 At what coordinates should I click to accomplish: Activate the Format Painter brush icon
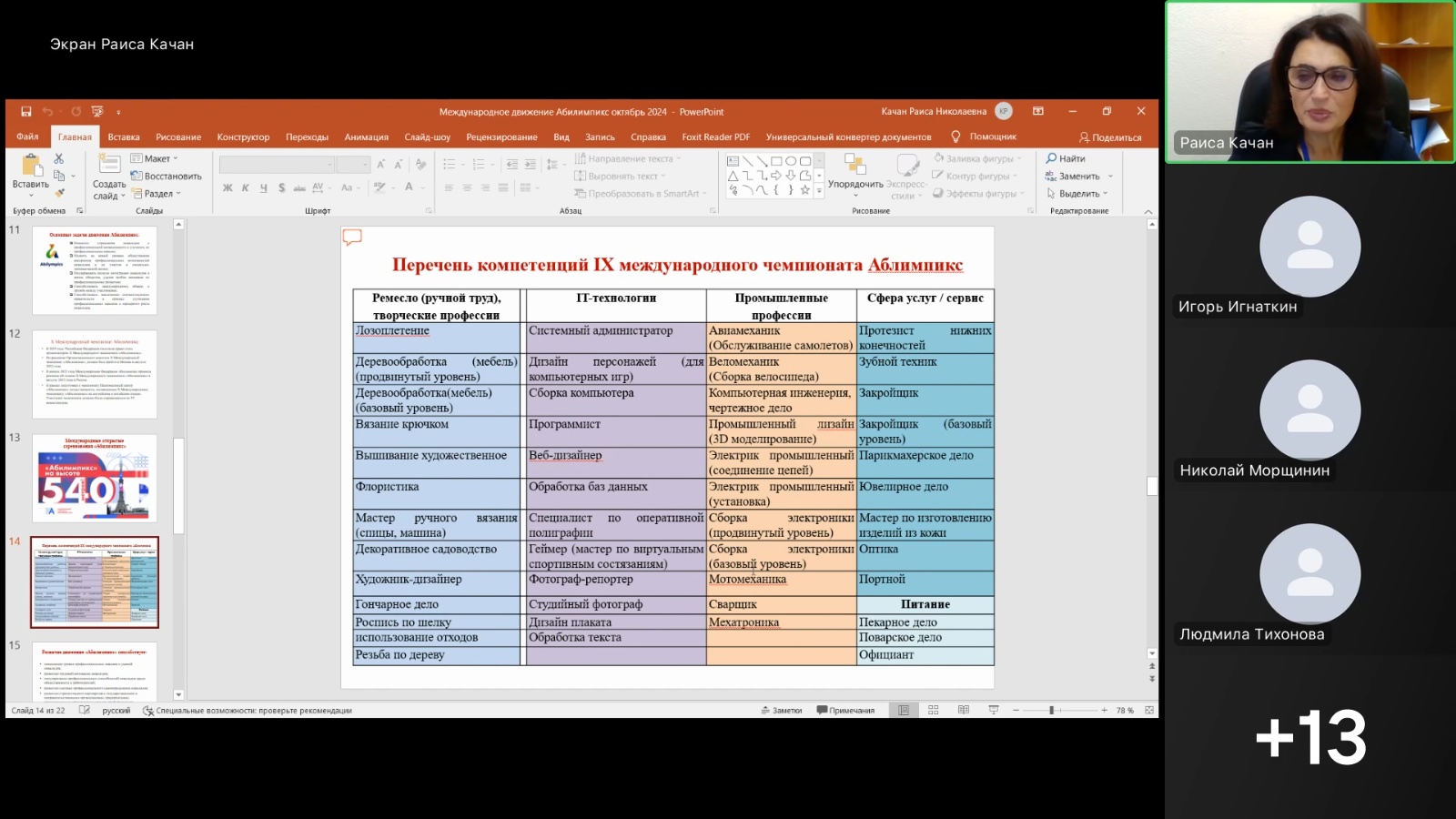tap(59, 193)
